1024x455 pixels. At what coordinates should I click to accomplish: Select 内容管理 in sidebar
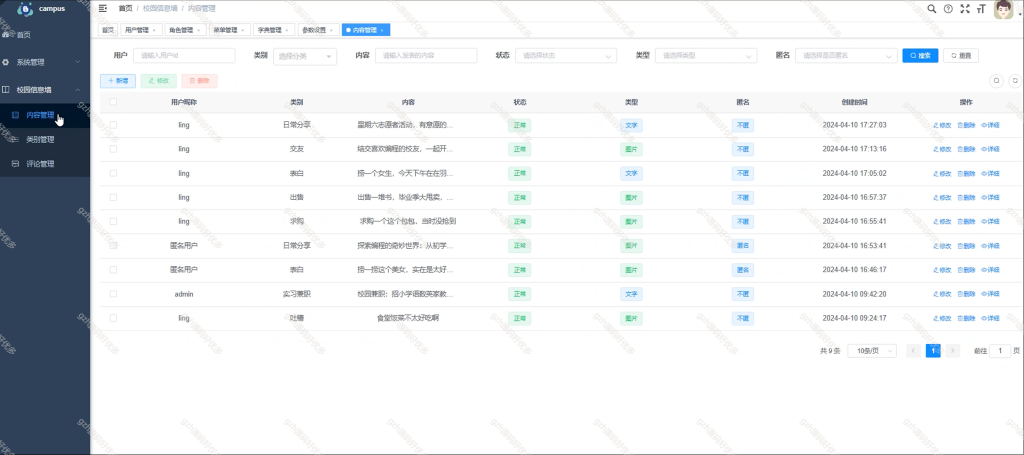45,115
